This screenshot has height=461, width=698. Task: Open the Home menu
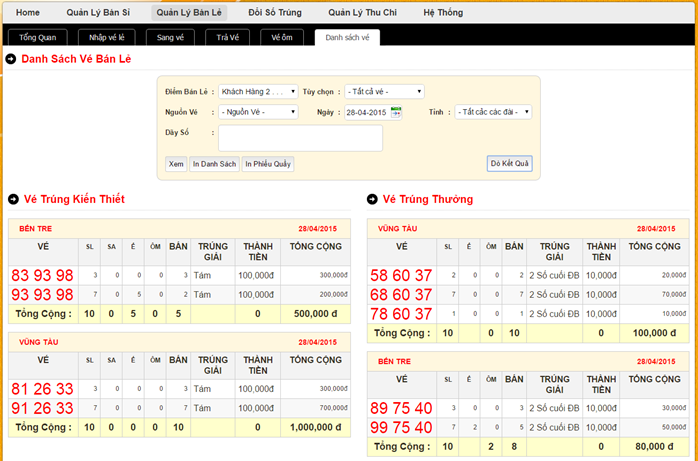point(28,13)
